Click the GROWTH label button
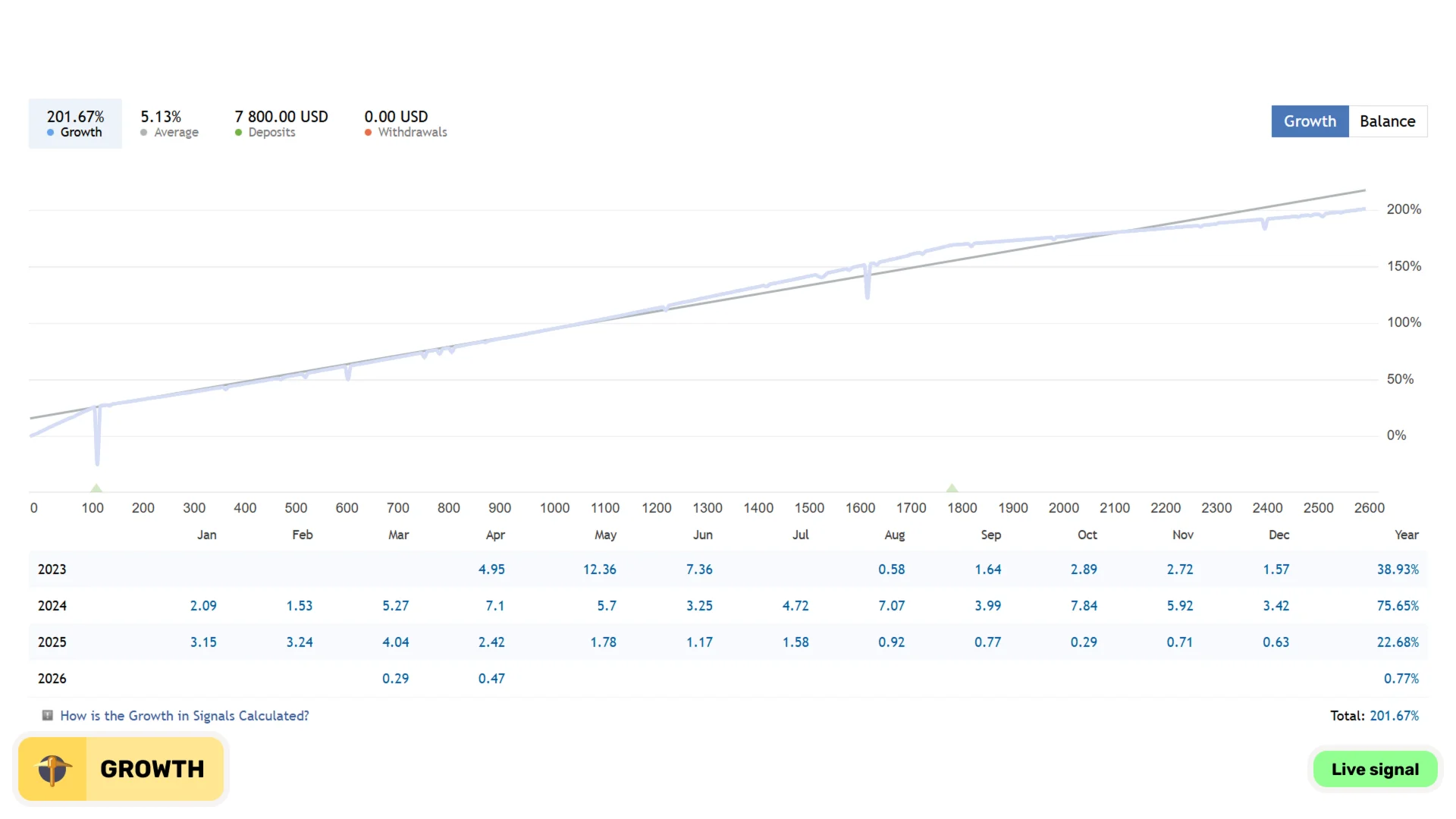This screenshot has width=1456, height=819. (x=152, y=769)
